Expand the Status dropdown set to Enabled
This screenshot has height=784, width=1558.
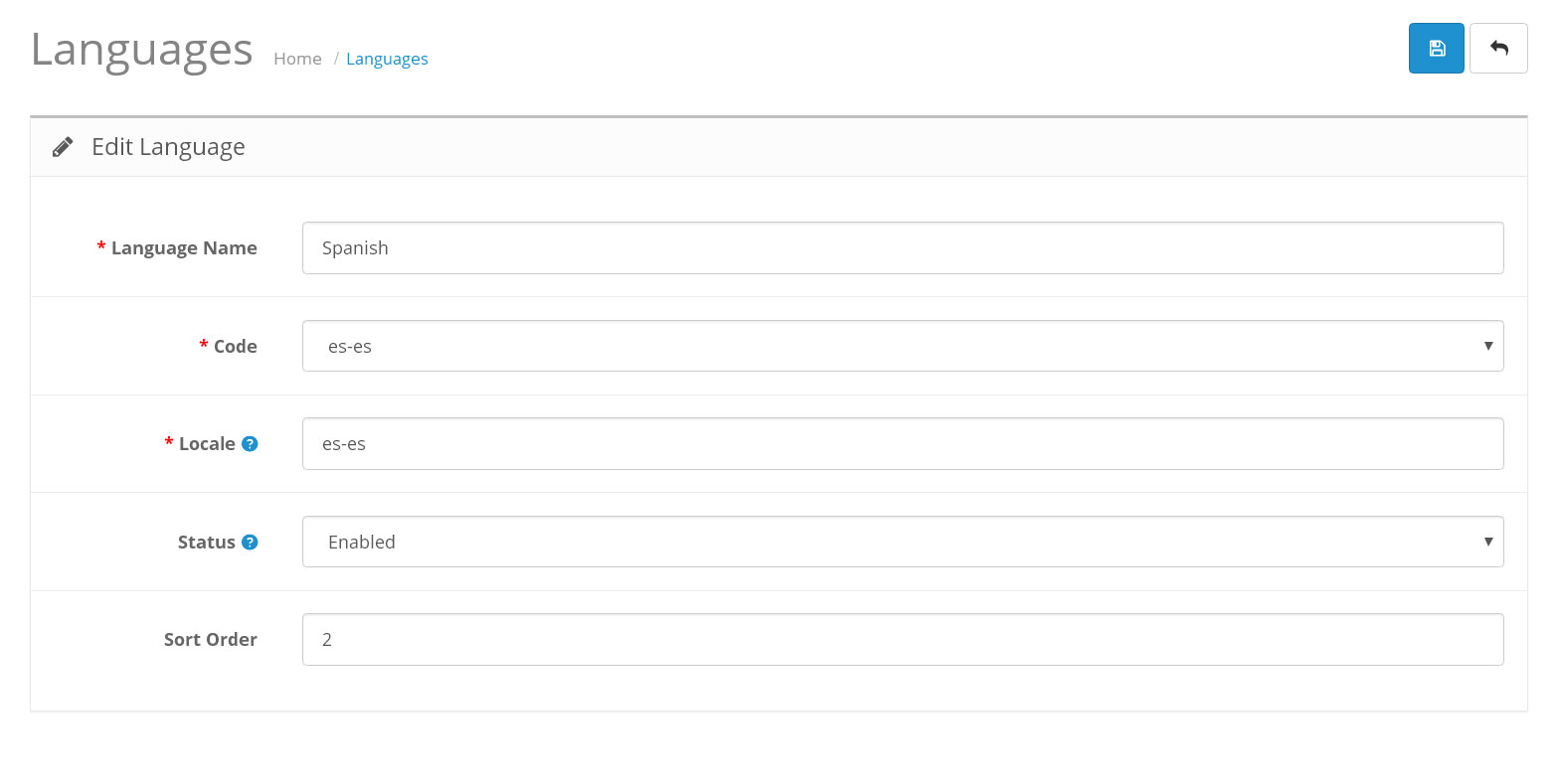pyautogui.click(x=902, y=542)
